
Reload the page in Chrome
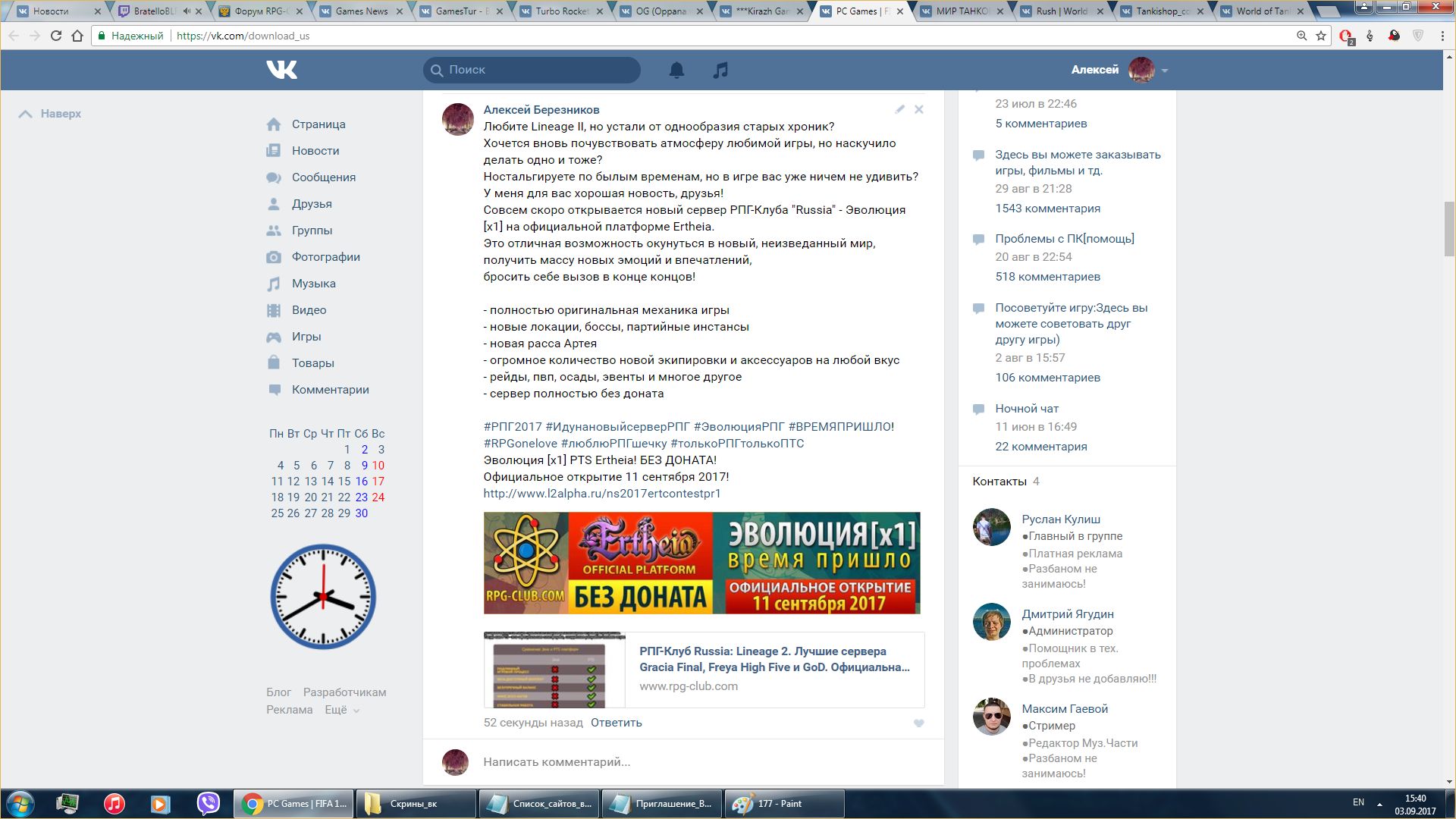tap(56, 36)
